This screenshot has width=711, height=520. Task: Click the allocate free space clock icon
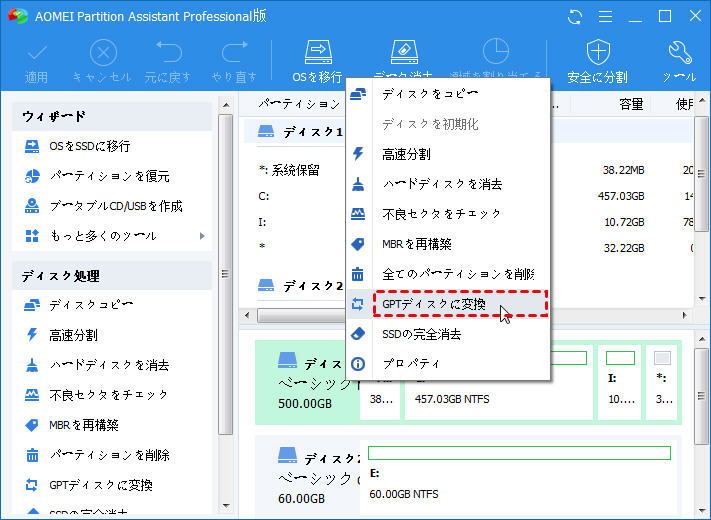(x=495, y=51)
